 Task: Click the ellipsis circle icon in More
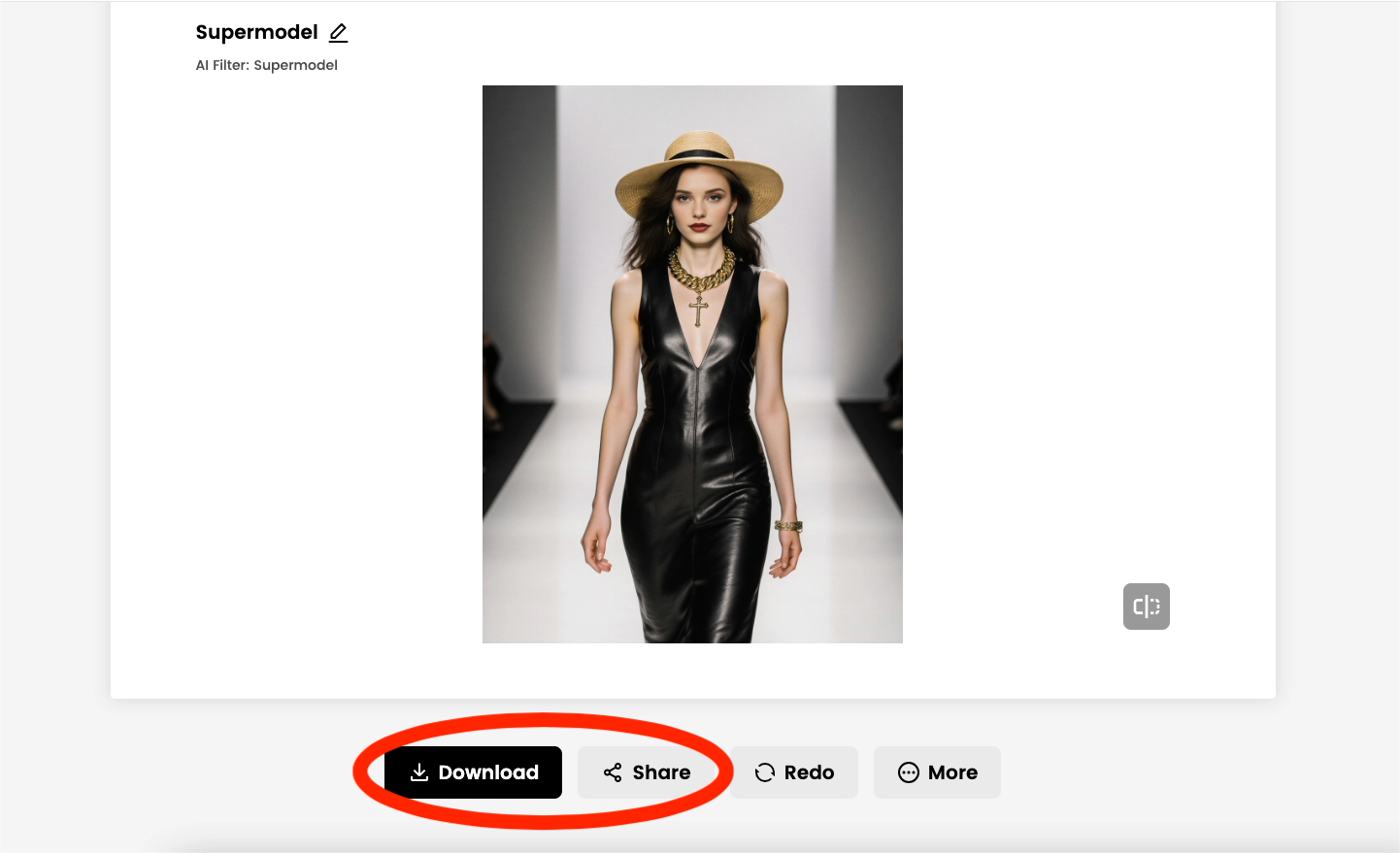coord(908,772)
